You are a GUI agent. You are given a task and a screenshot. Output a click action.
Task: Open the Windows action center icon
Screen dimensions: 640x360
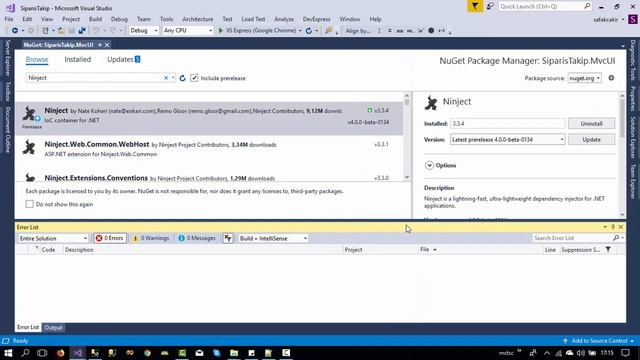(x=626, y=353)
